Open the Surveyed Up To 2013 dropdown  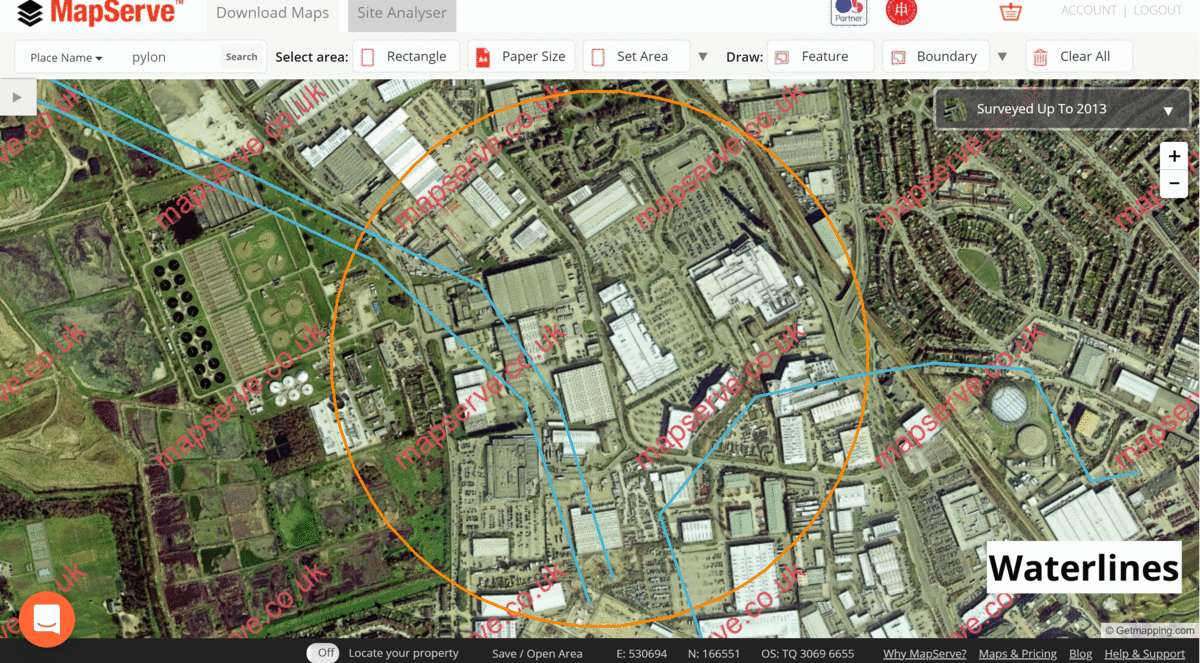point(1060,109)
